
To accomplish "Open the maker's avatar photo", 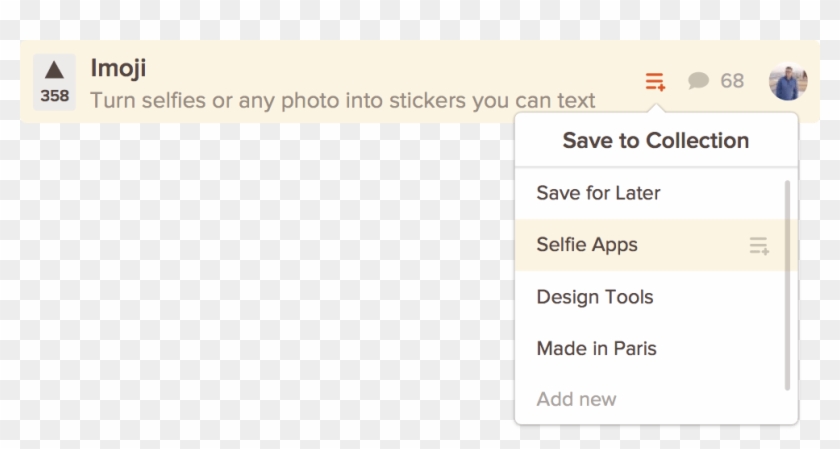I will click(788, 81).
